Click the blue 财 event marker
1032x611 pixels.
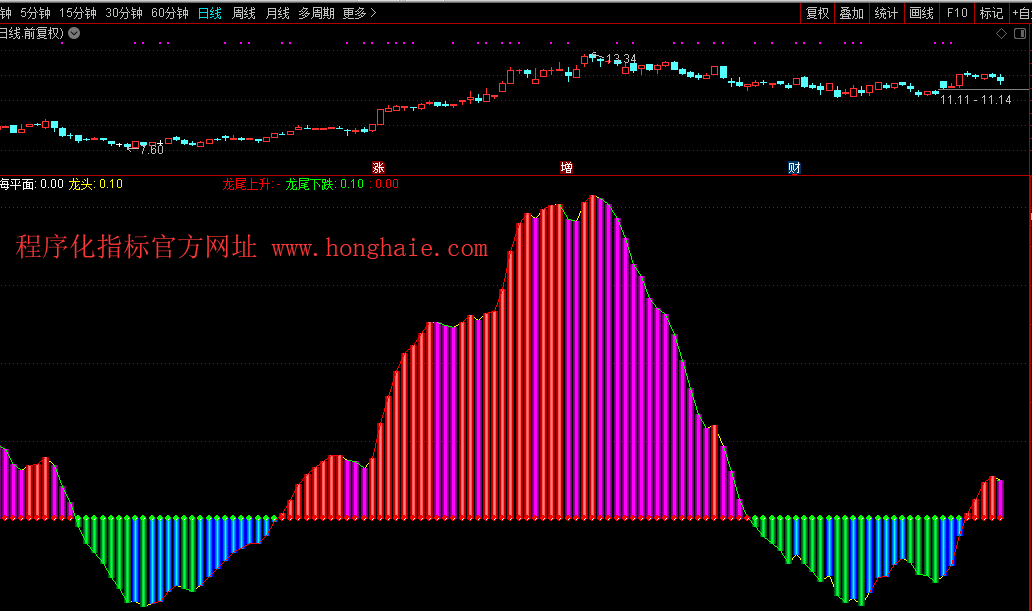click(794, 167)
